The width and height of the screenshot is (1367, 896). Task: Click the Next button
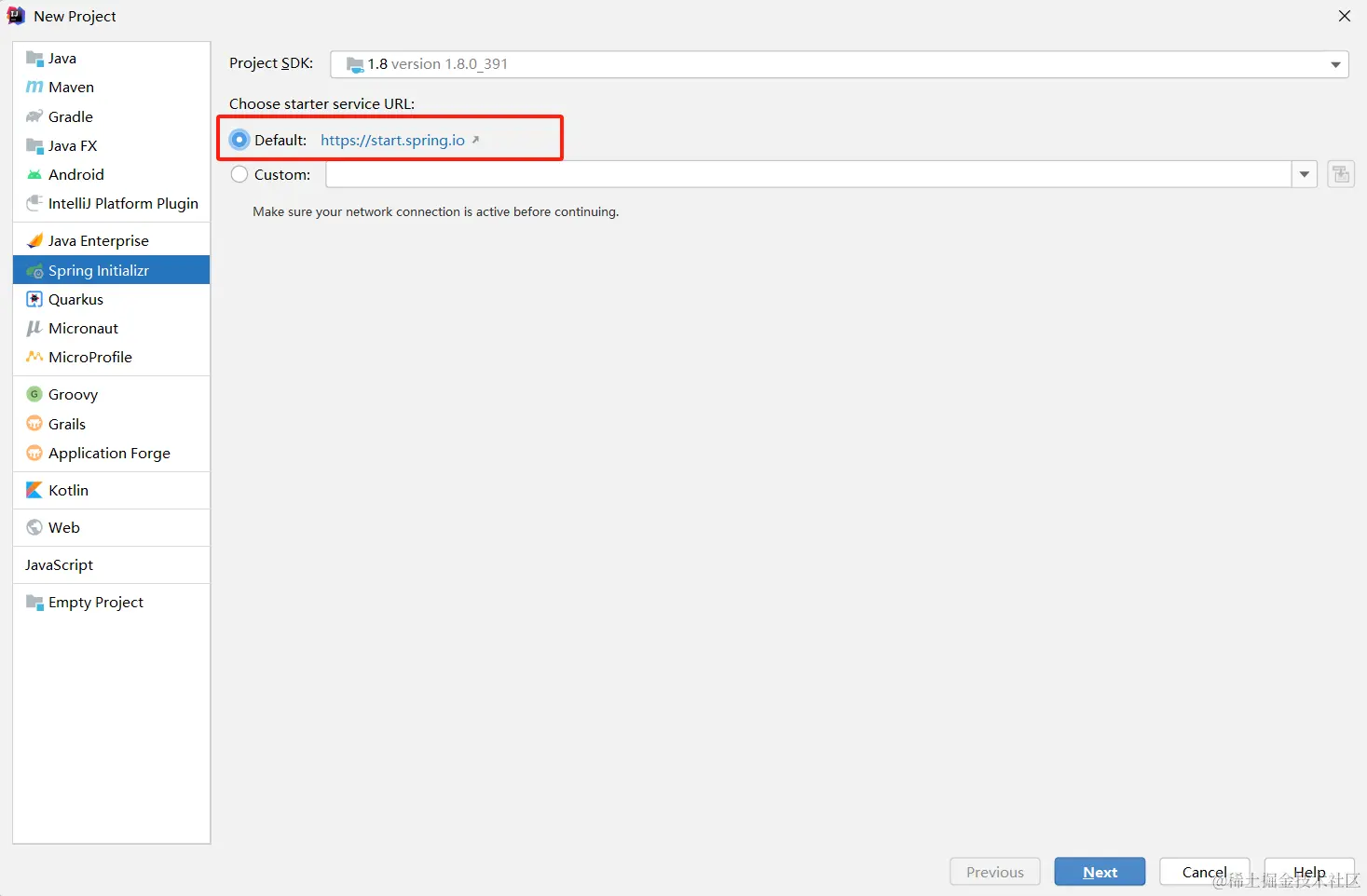click(1100, 872)
